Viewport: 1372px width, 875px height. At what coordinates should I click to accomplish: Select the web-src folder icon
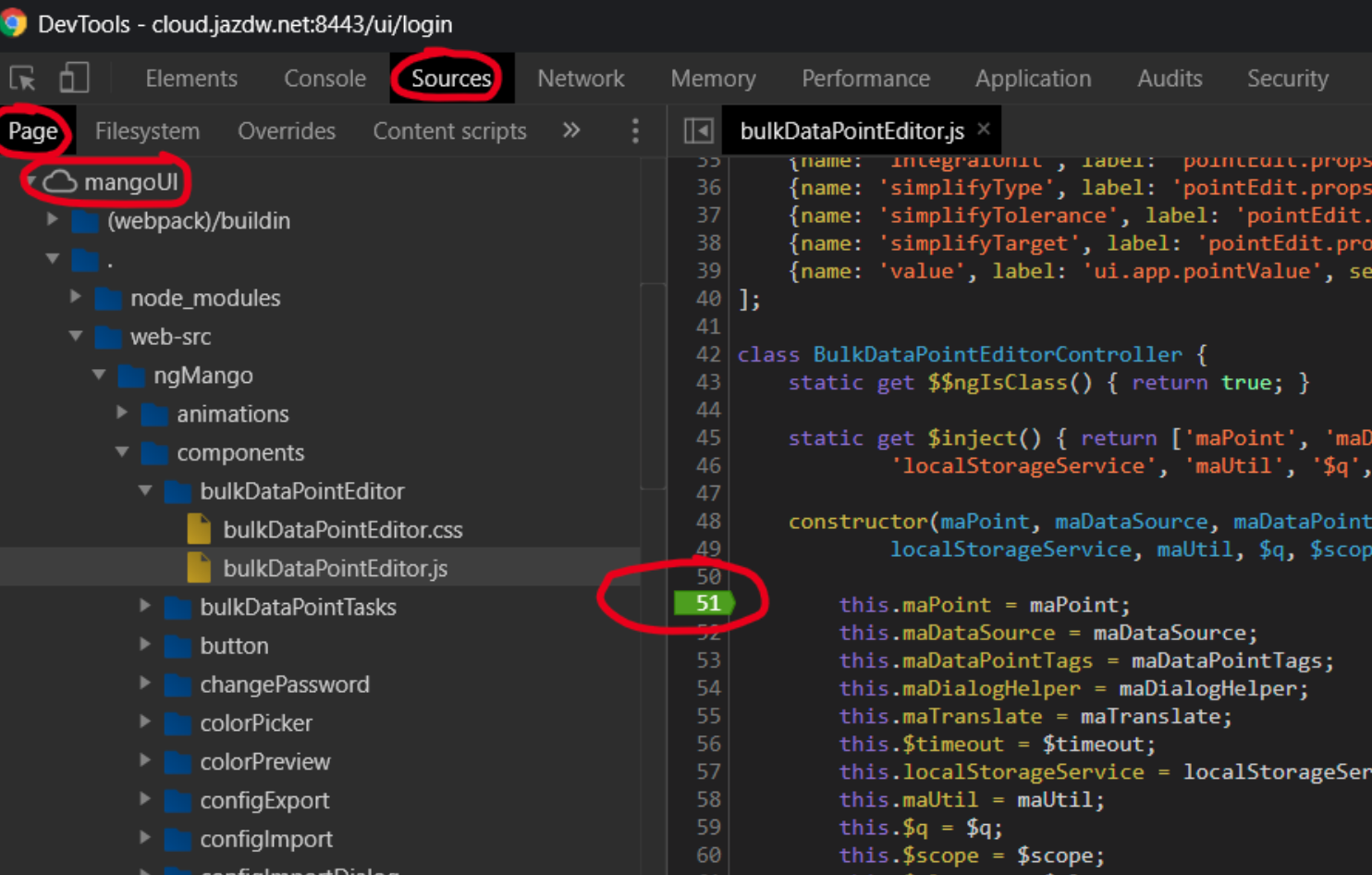click(x=108, y=338)
